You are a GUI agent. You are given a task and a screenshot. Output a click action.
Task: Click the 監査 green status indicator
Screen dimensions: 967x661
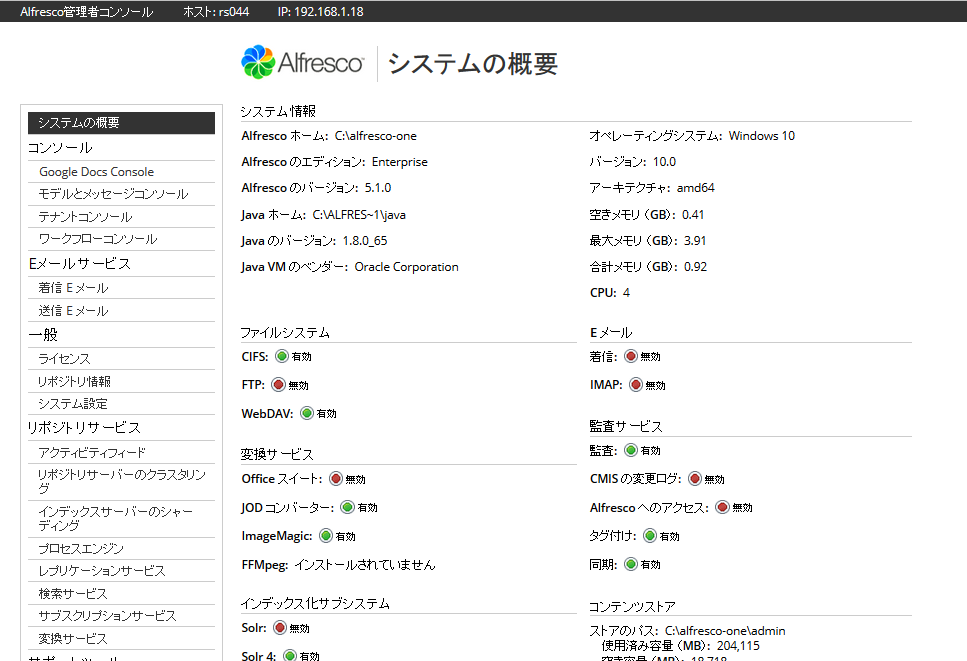click(630, 450)
